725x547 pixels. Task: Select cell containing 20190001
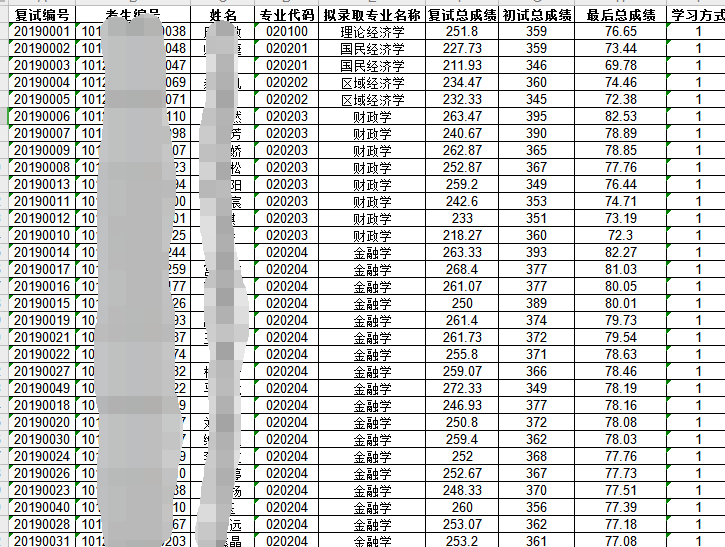pos(42,31)
